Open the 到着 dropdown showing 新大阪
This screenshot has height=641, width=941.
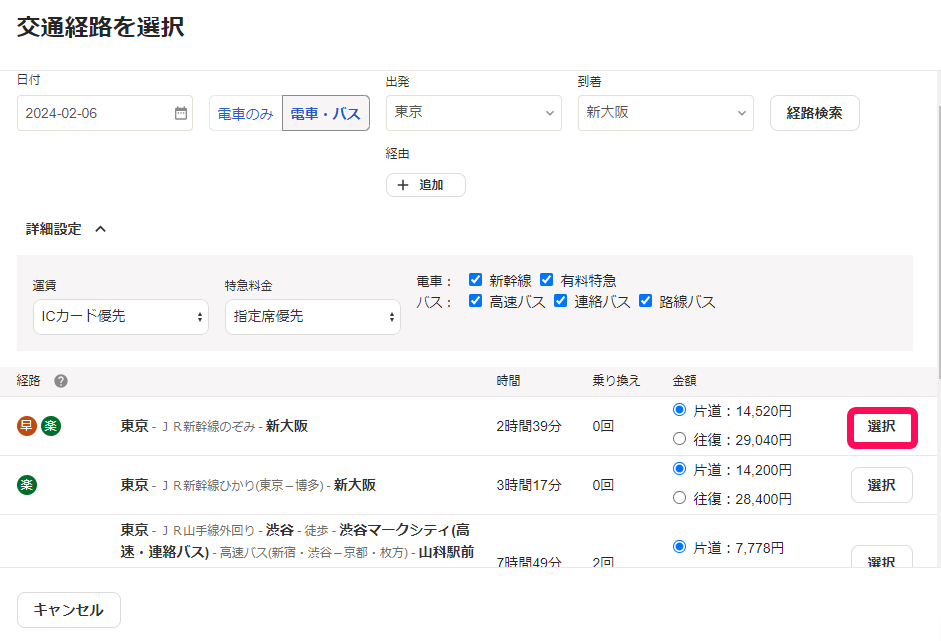666,113
